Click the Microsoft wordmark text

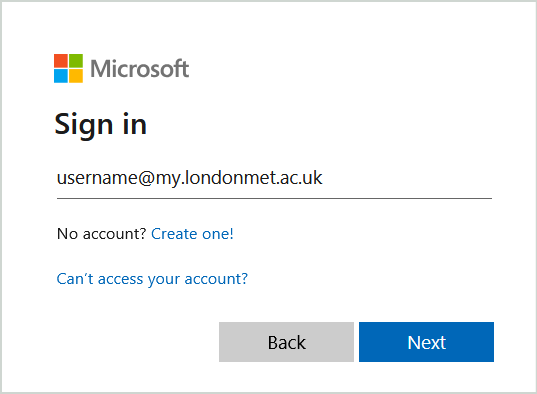[140, 69]
